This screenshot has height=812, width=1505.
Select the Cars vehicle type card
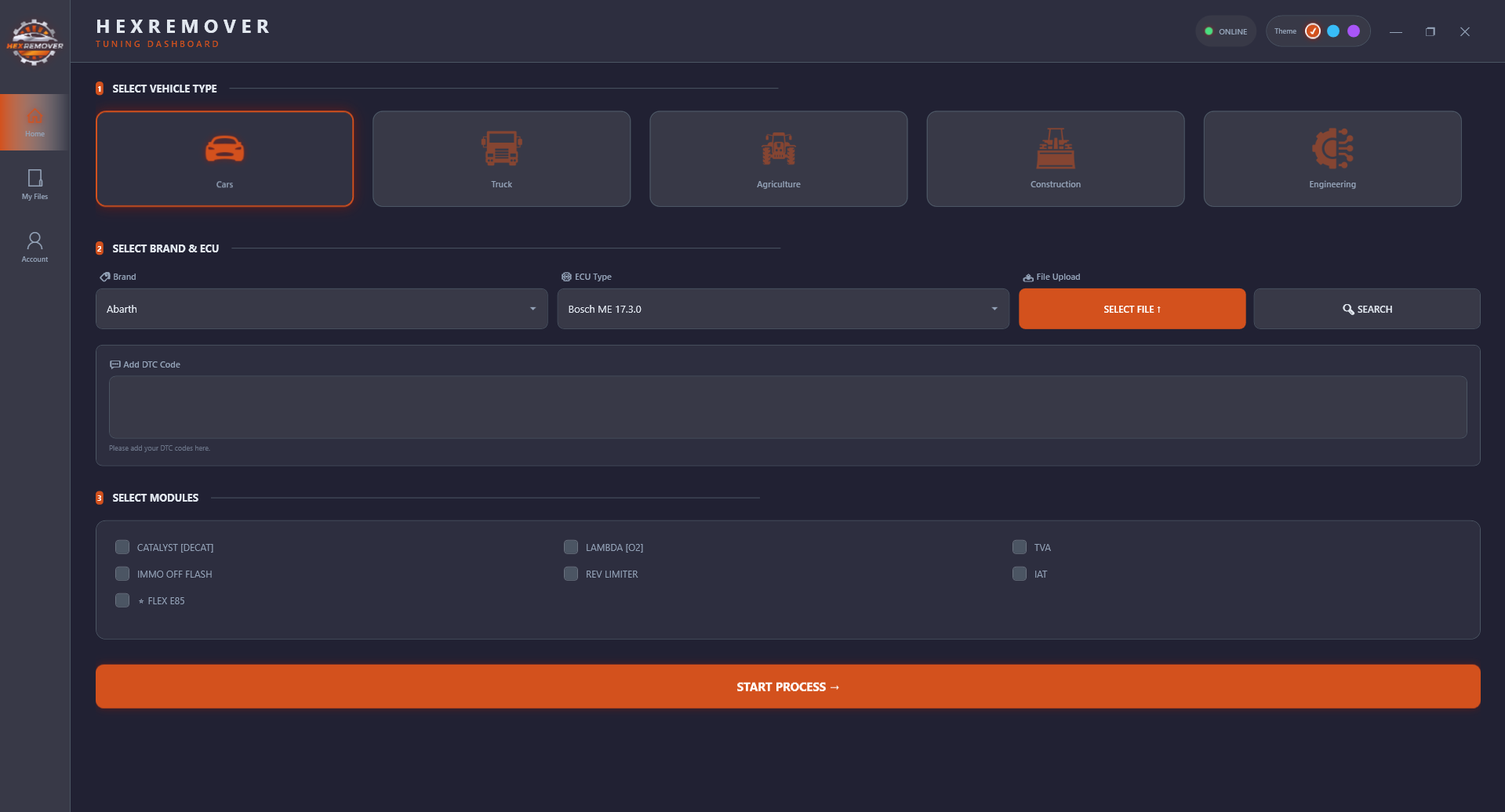coord(224,159)
